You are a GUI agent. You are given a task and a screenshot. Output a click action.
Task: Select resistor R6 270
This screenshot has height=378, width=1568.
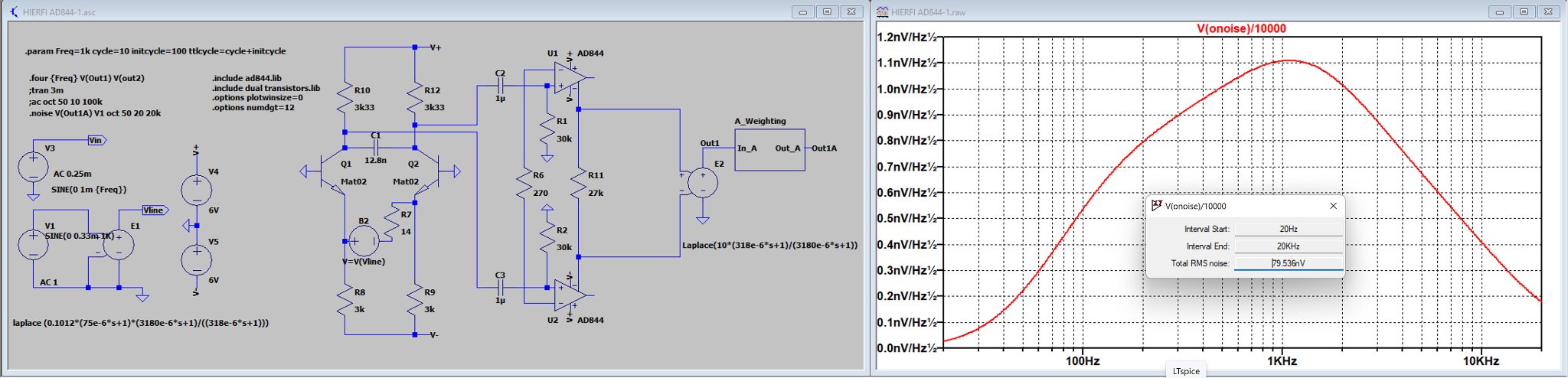click(524, 184)
